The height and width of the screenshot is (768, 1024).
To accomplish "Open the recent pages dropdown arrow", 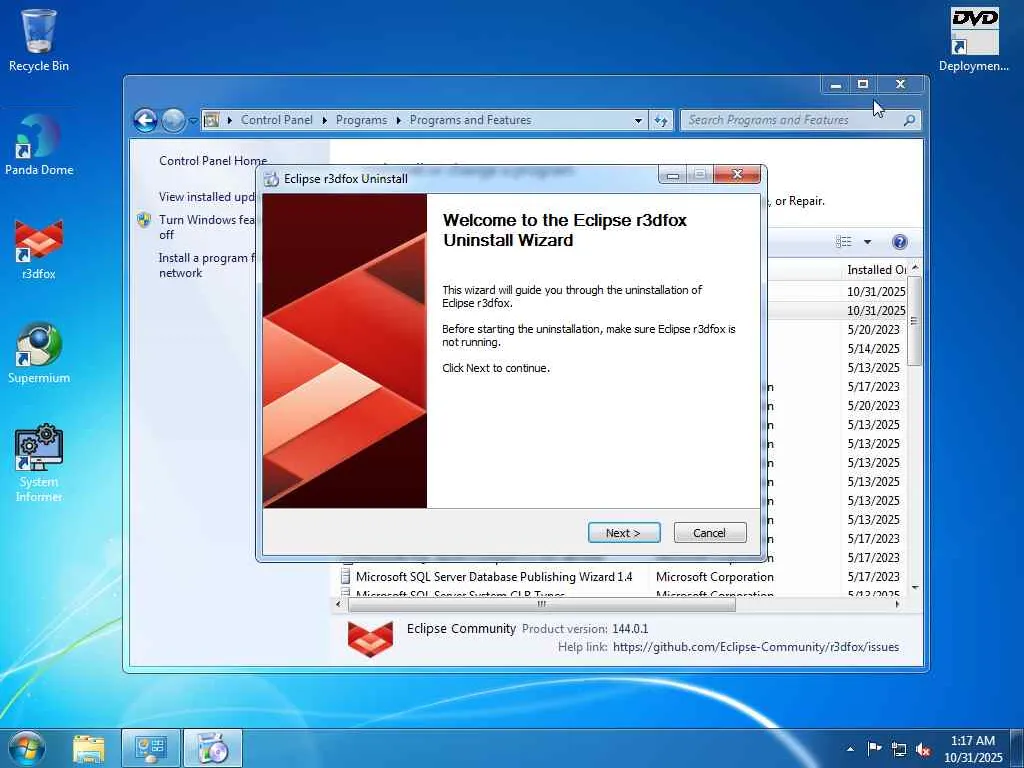I will 193,121.
